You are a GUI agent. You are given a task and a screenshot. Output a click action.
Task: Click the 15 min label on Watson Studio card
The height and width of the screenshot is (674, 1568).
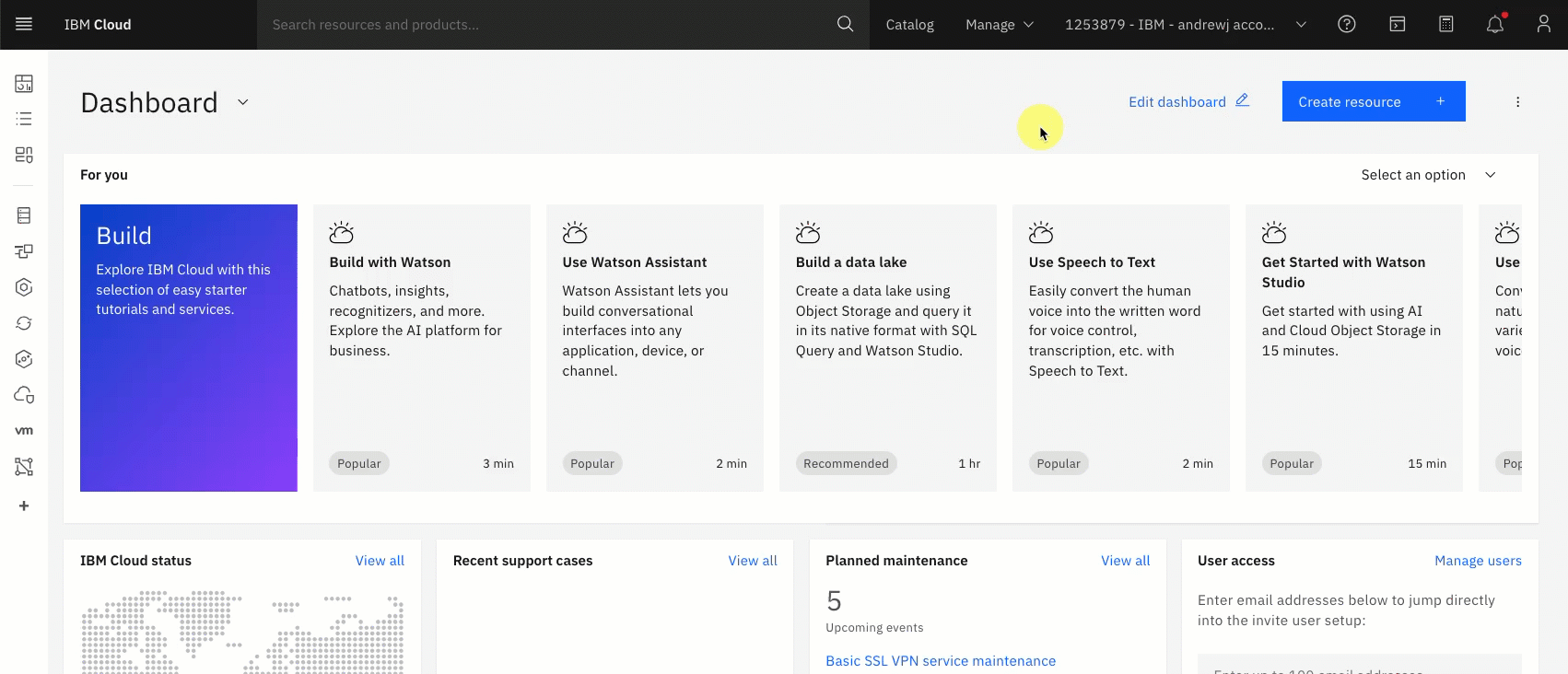coord(1427,464)
